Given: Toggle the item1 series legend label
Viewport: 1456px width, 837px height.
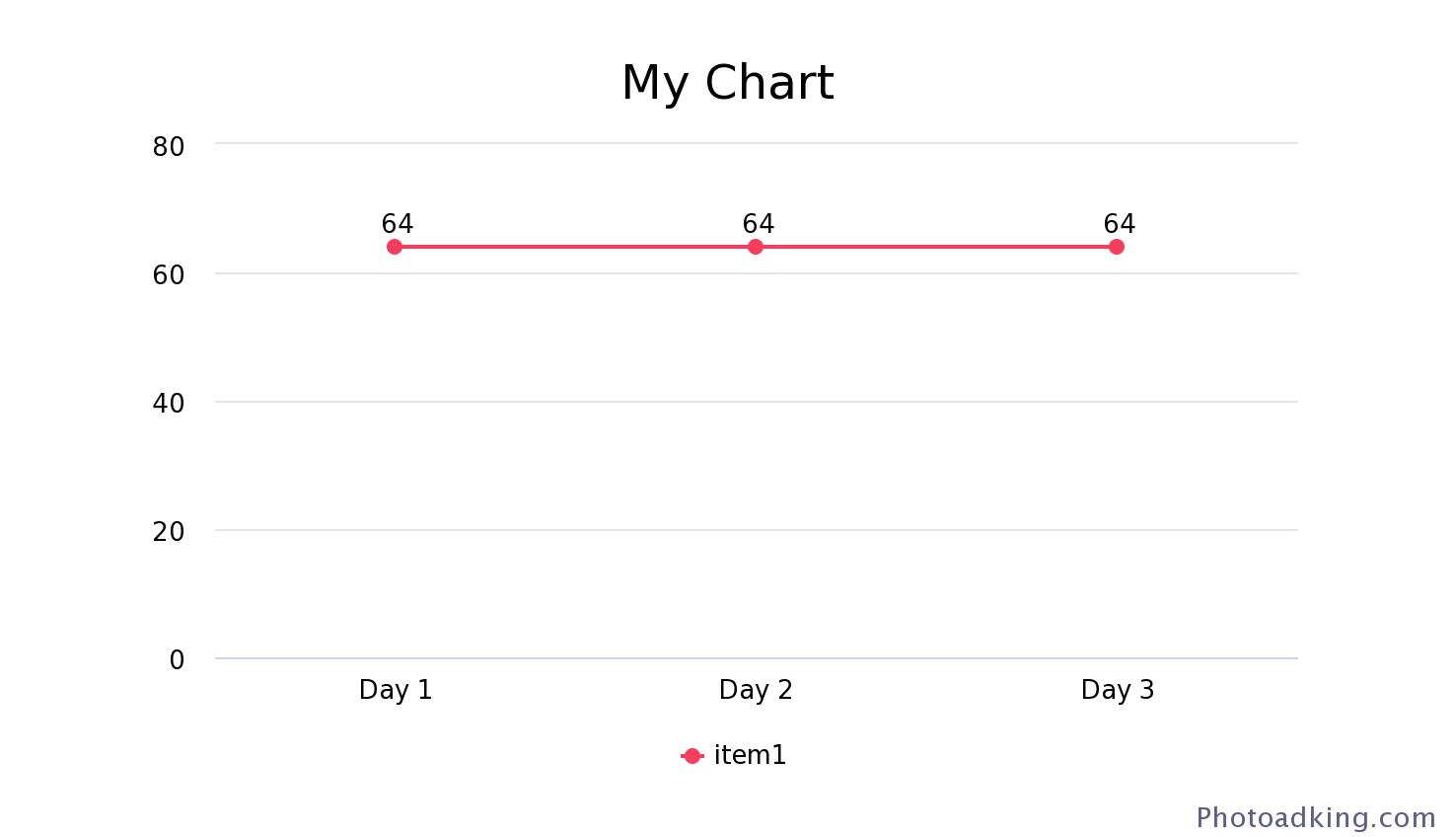Looking at the screenshot, I should coord(750,755).
